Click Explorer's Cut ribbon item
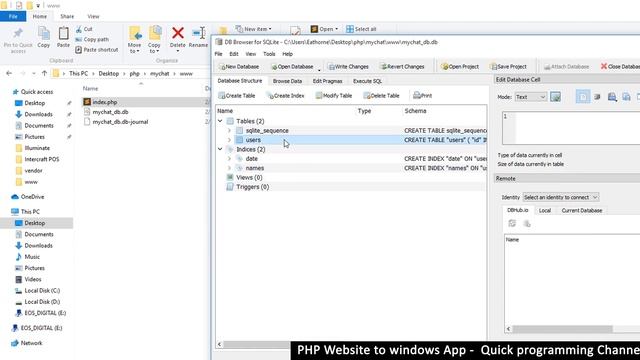640x360 pixels. click(x=84, y=29)
